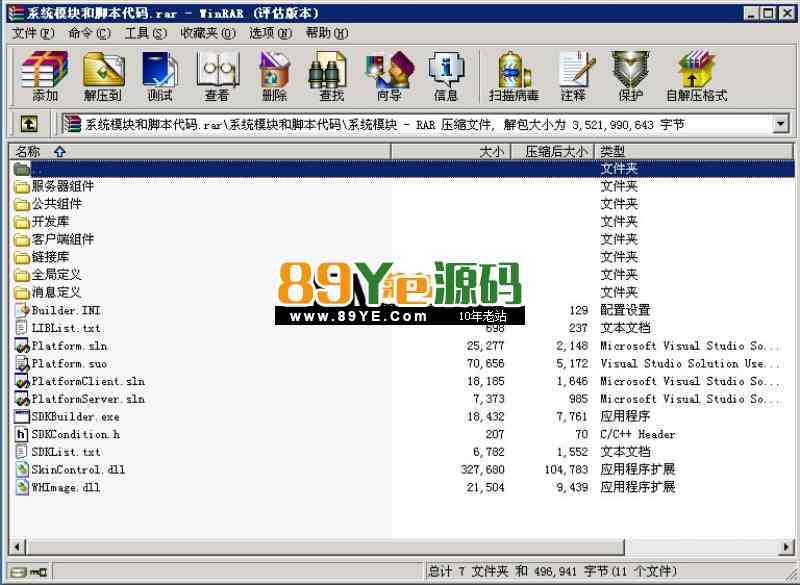Click the SDKBuilder.exe file icon
The height and width of the screenshot is (585, 800).
point(22,417)
